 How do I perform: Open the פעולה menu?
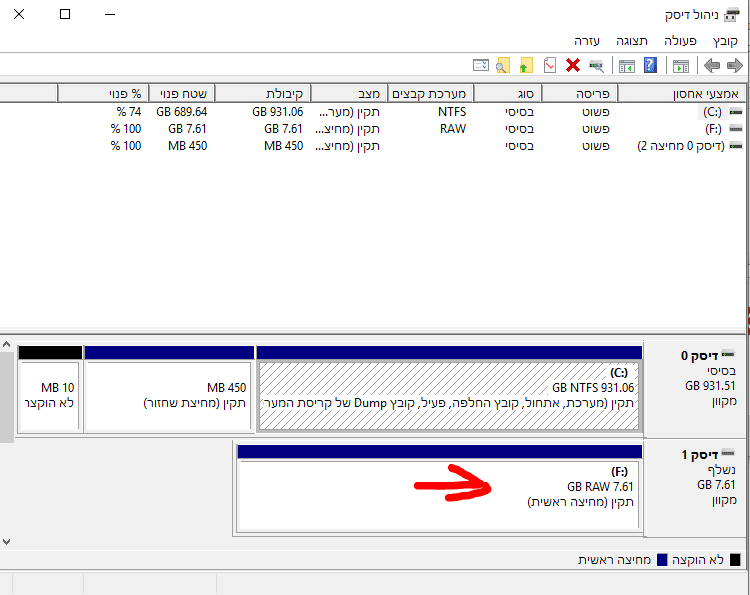[681, 41]
